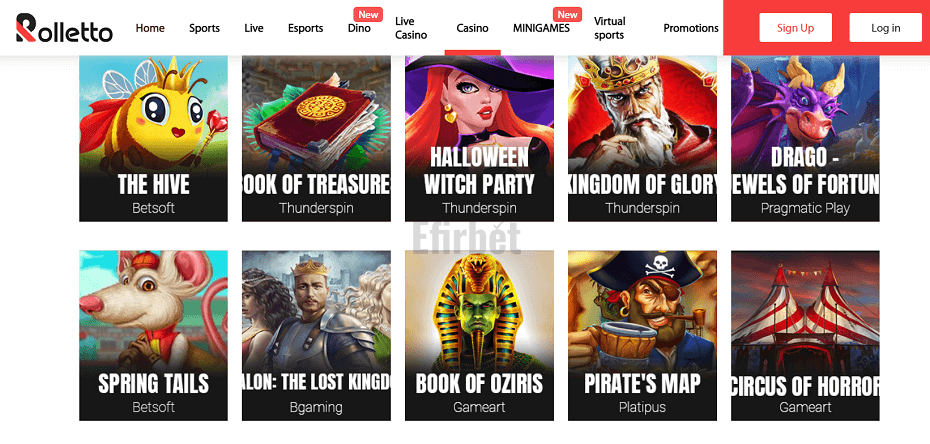The image size is (930, 444).
Task: Launch Avalon: The Lost Kingdom game
Action: (x=316, y=336)
